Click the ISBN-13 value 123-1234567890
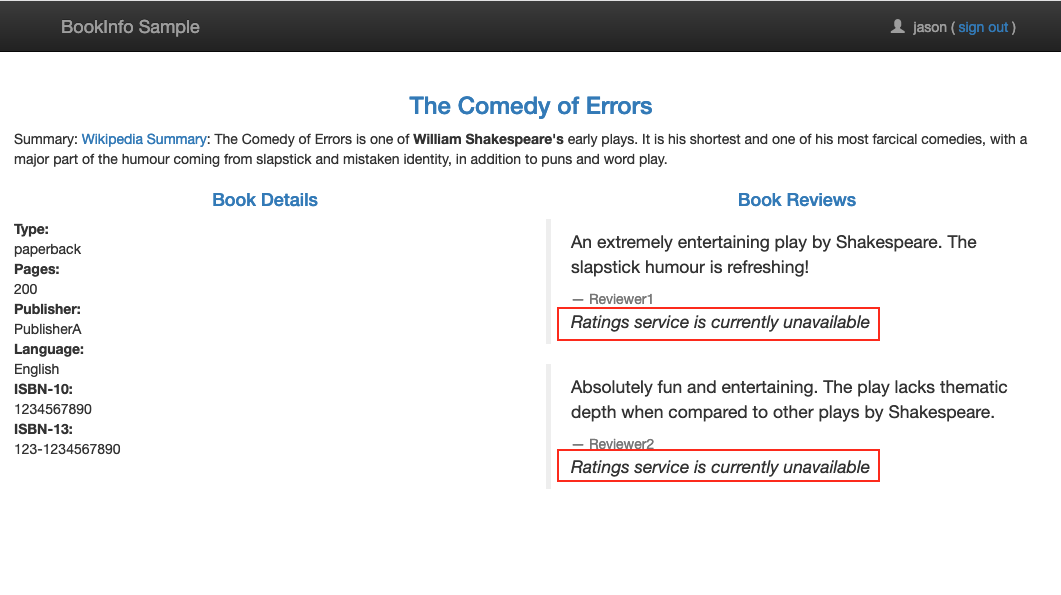The image size is (1061, 595). (67, 449)
